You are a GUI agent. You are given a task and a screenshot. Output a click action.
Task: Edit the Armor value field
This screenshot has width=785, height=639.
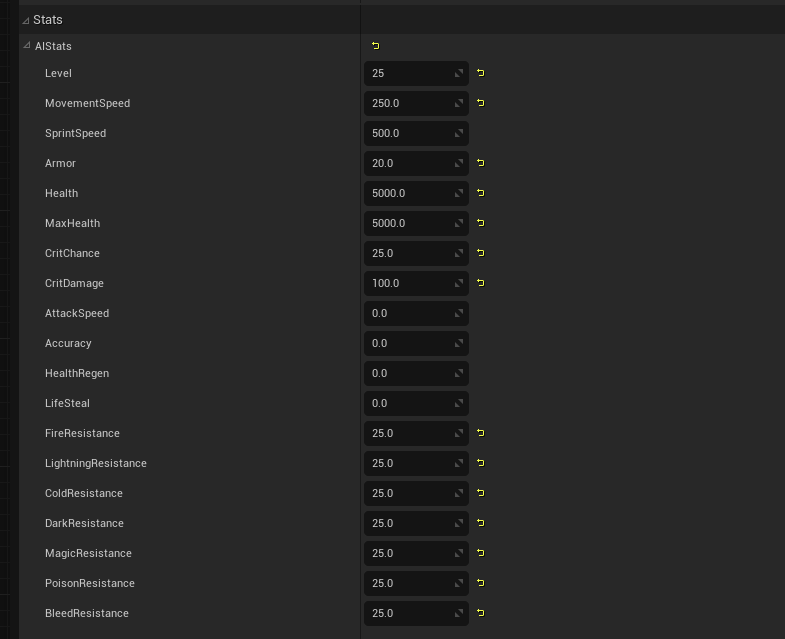click(x=416, y=163)
